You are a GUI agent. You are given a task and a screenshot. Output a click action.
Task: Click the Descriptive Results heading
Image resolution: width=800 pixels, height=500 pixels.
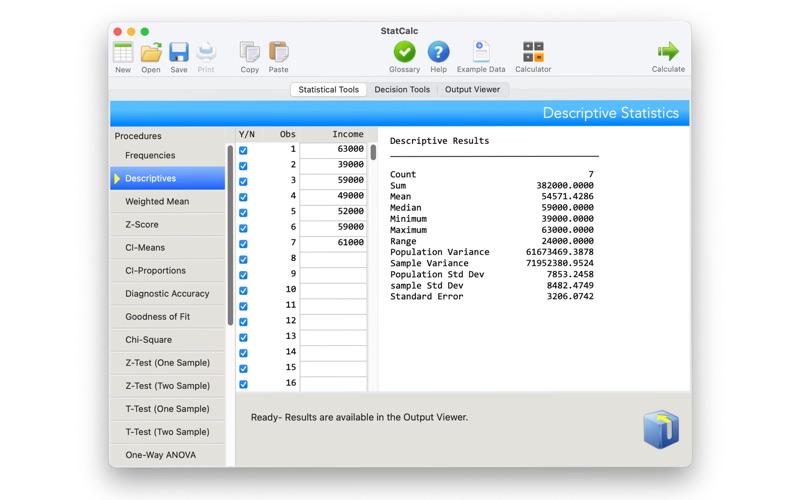pos(439,141)
